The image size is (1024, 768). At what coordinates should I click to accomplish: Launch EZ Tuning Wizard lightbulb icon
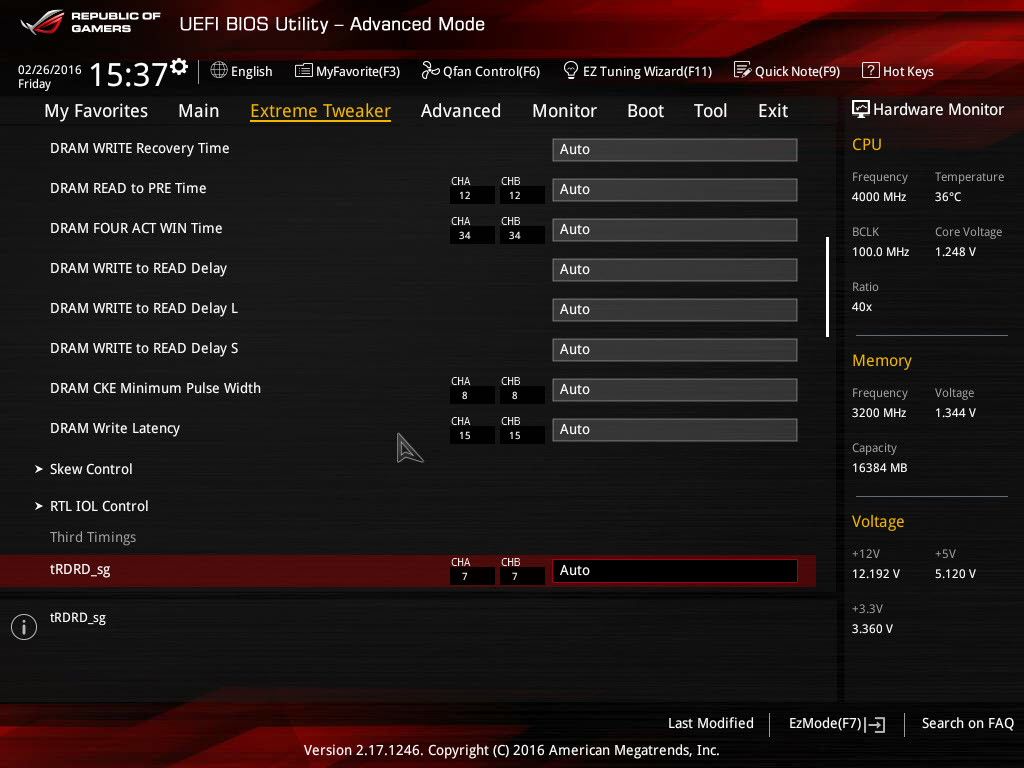[x=570, y=70]
